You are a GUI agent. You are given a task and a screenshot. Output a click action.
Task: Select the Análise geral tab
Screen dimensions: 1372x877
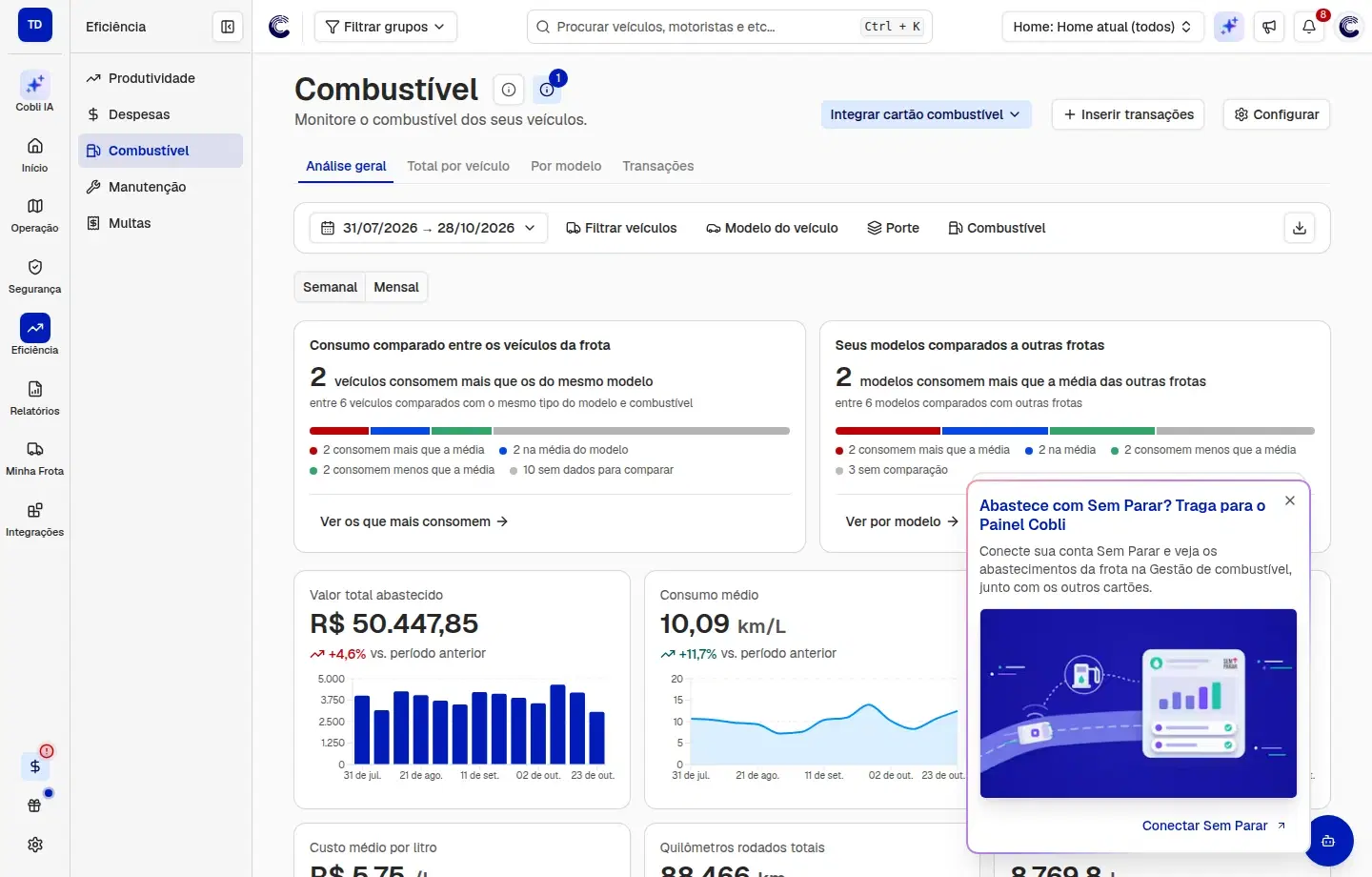pyautogui.click(x=346, y=166)
